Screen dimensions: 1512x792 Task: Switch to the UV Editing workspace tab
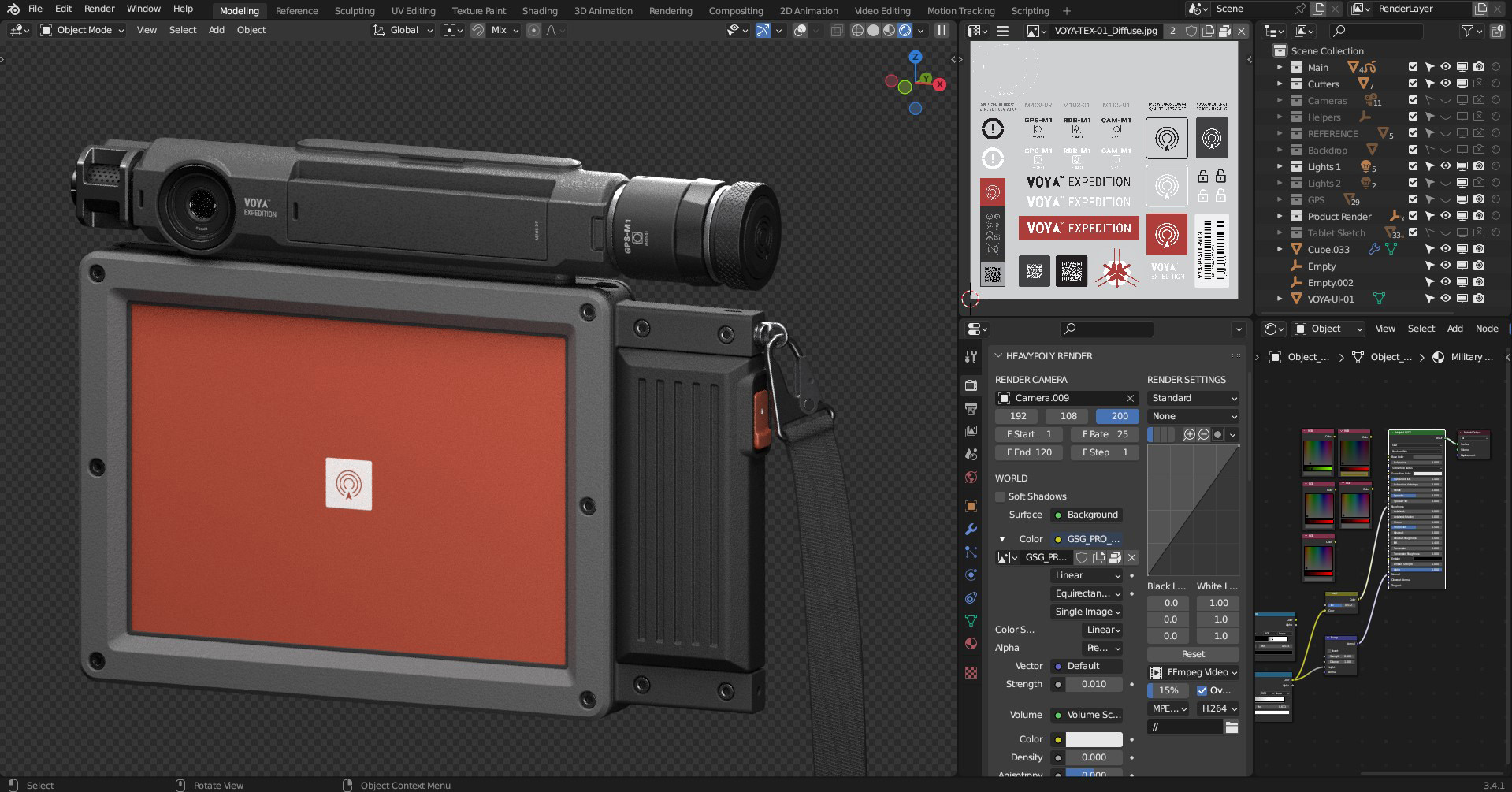[x=414, y=11]
